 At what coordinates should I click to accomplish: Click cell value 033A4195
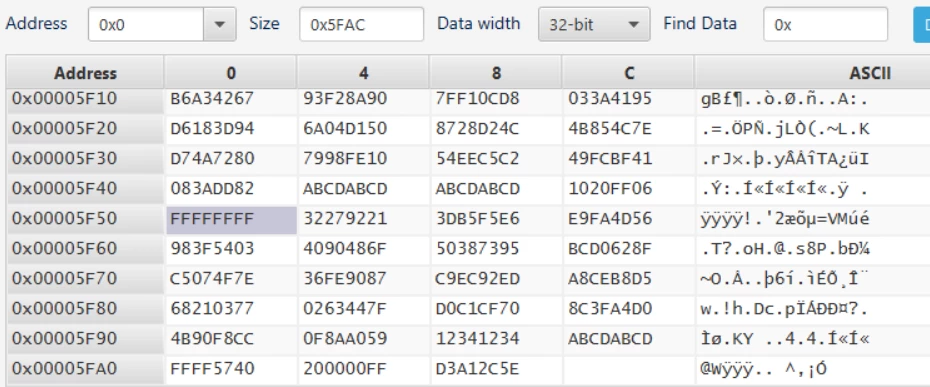(610, 99)
